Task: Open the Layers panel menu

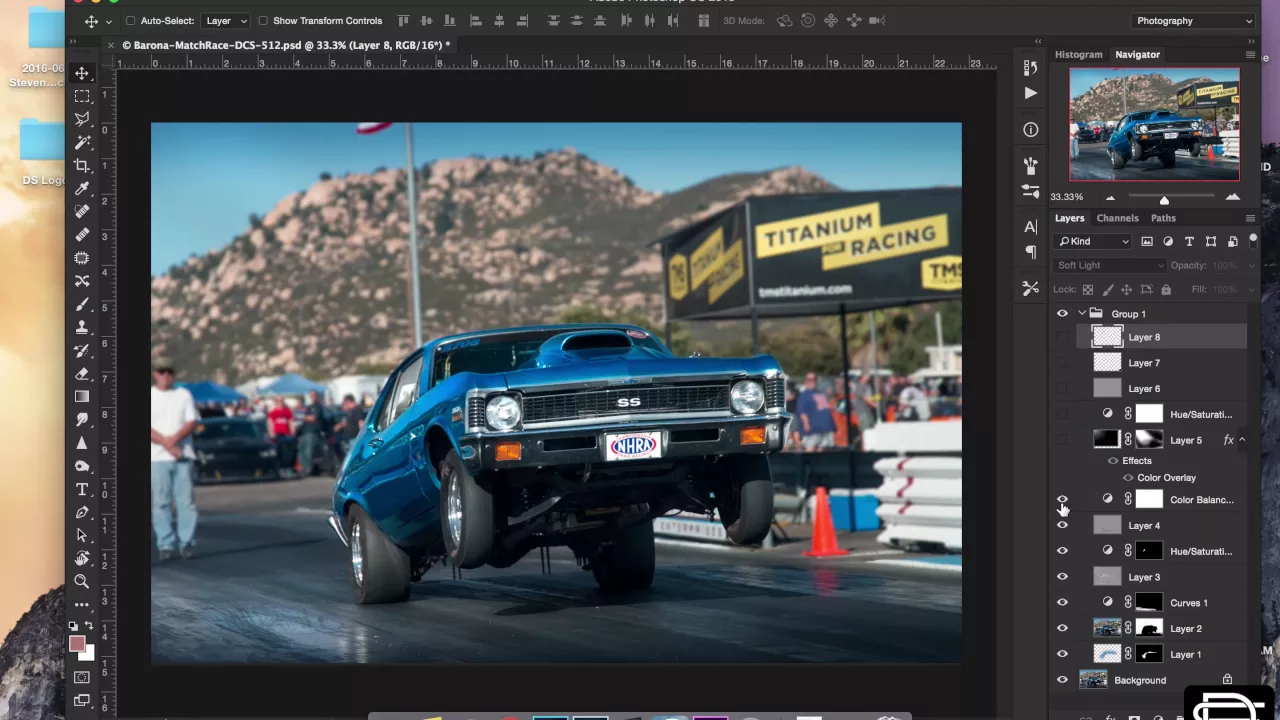Action: (1250, 218)
